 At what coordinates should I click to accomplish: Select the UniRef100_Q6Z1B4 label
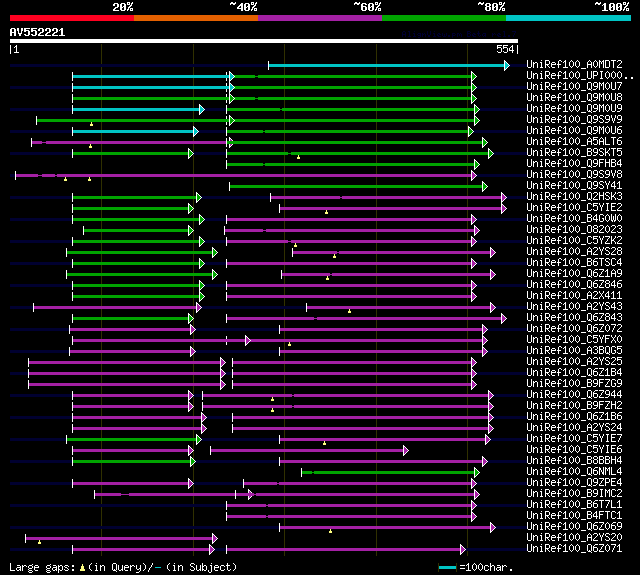tap(574, 373)
